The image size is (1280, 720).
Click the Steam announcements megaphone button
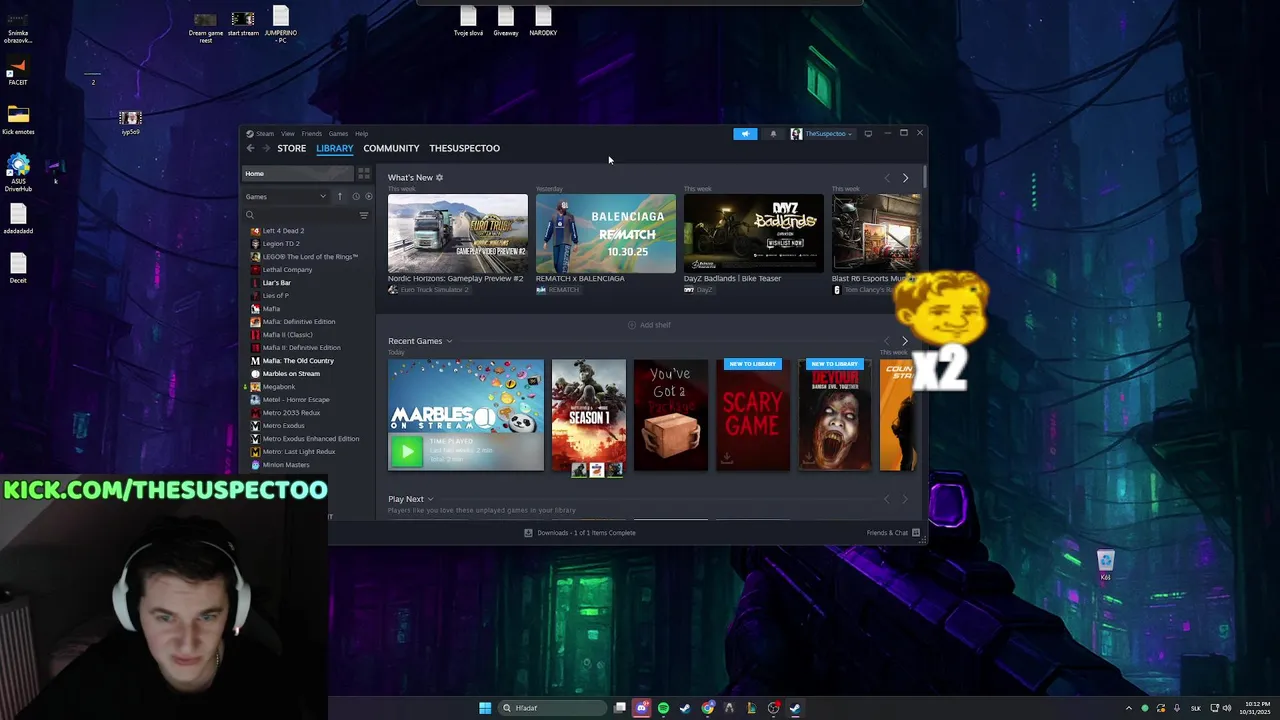pyautogui.click(x=745, y=133)
